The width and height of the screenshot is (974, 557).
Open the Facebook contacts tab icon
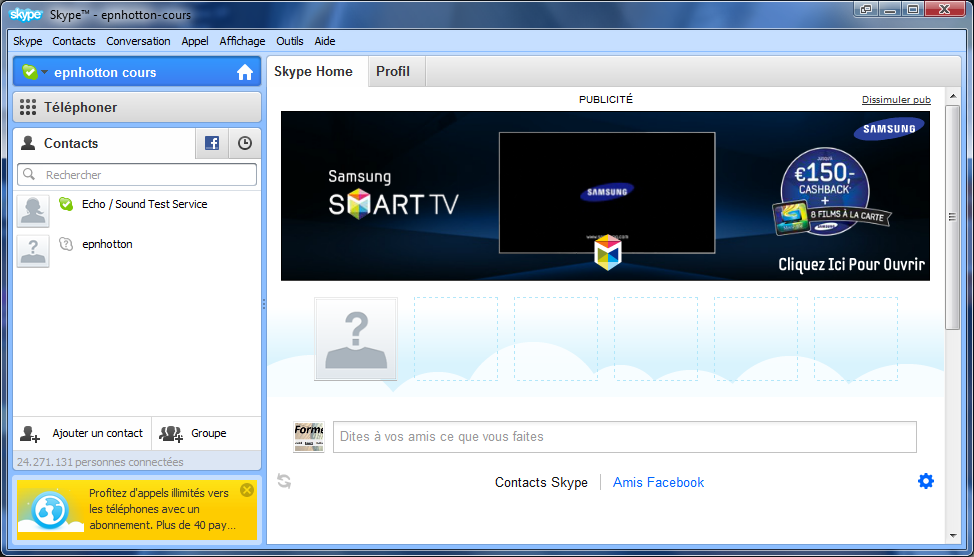point(212,143)
